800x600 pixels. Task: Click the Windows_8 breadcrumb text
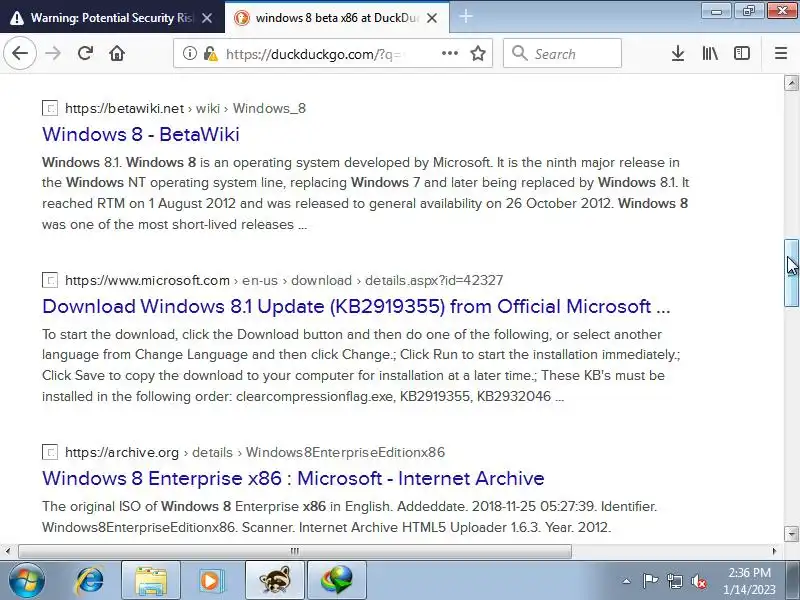coord(269,108)
